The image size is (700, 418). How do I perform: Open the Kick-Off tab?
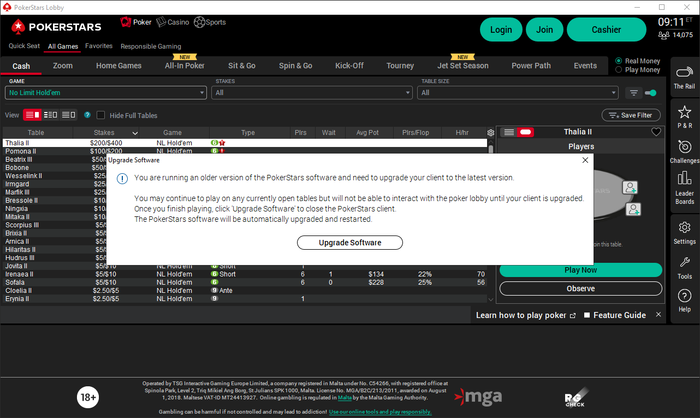click(349, 66)
